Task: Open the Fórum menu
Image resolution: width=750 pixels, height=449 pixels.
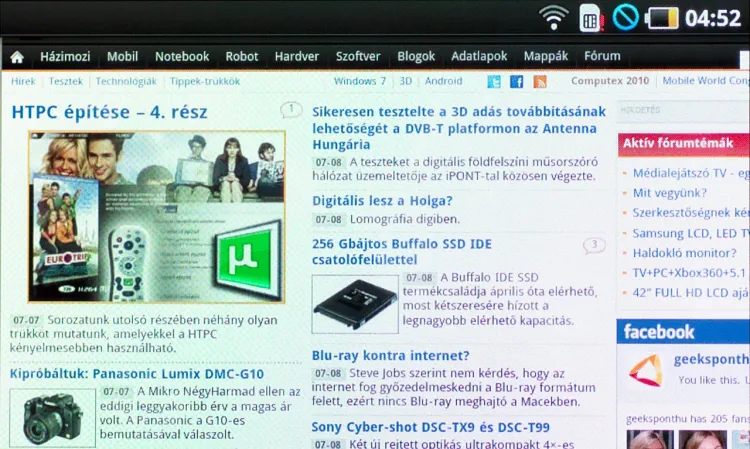Action: click(602, 56)
